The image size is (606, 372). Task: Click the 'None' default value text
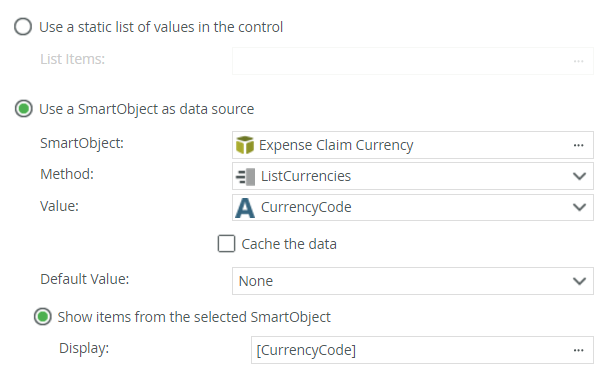pyautogui.click(x=256, y=281)
